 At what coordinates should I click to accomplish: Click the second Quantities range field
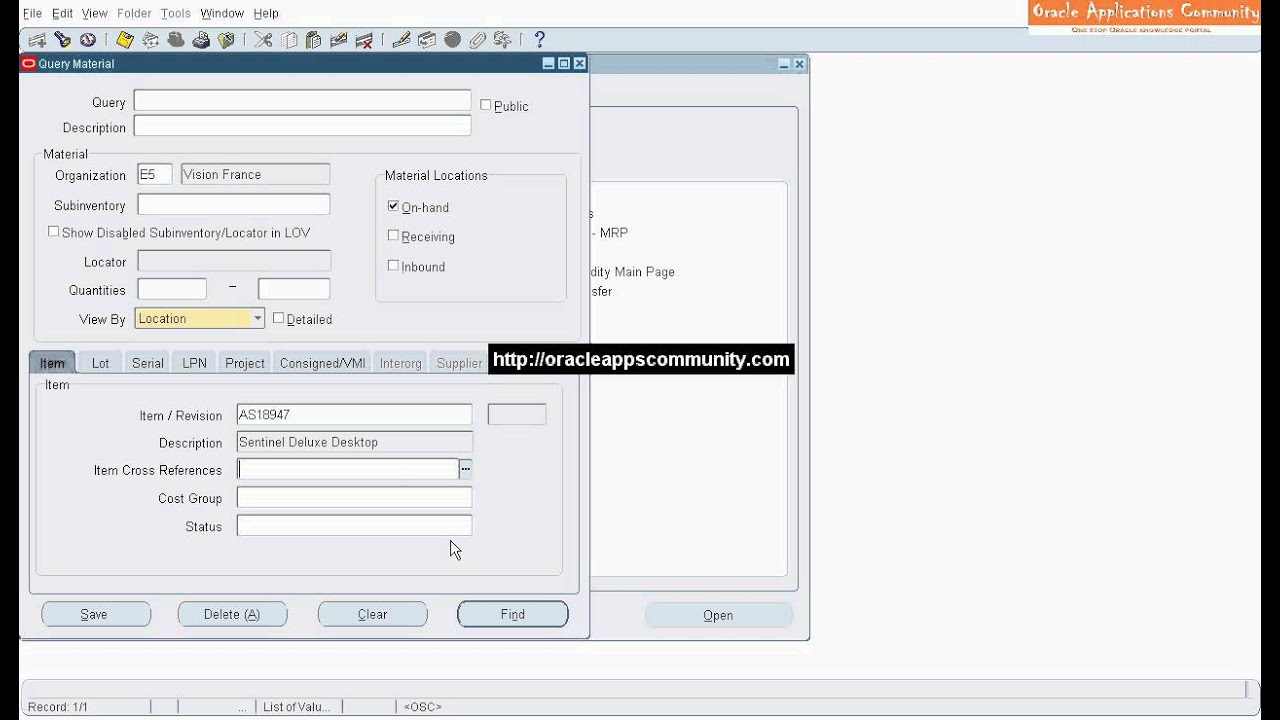pyautogui.click(x=294, y=289)
